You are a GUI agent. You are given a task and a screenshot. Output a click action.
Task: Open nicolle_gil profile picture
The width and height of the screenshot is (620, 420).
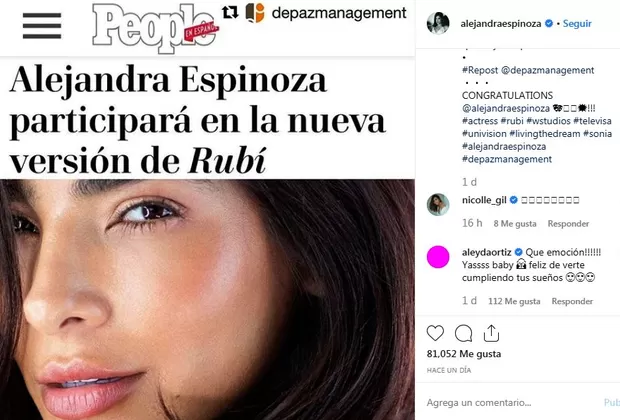438,204
